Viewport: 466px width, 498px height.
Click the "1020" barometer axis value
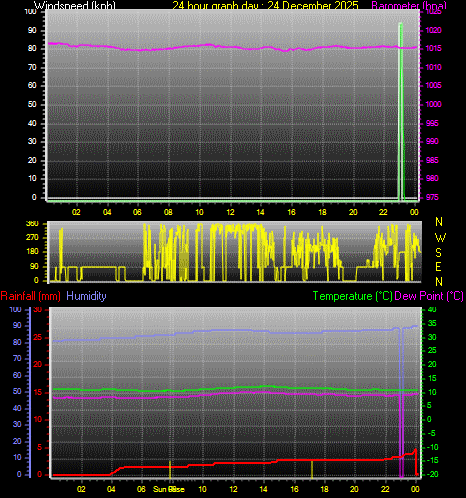433,30
